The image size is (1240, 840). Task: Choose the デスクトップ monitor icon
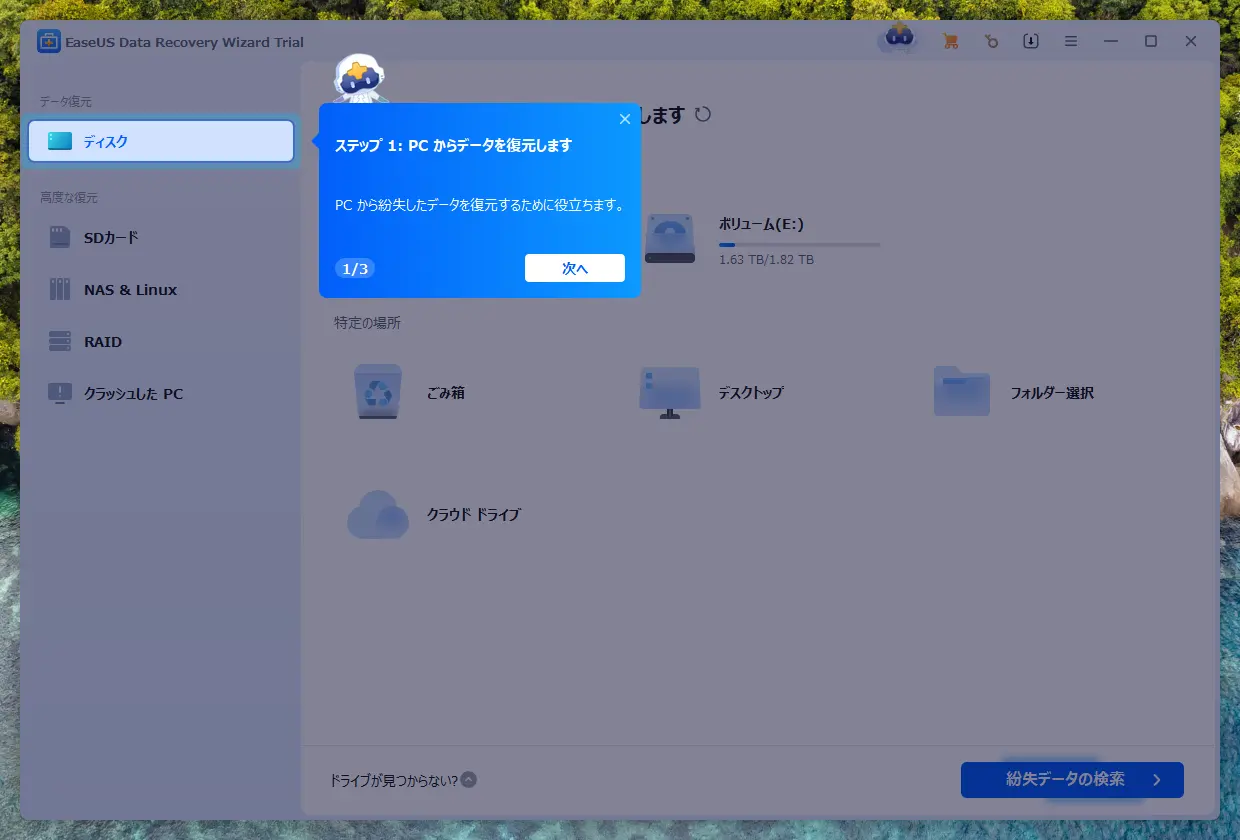(669, 392)
